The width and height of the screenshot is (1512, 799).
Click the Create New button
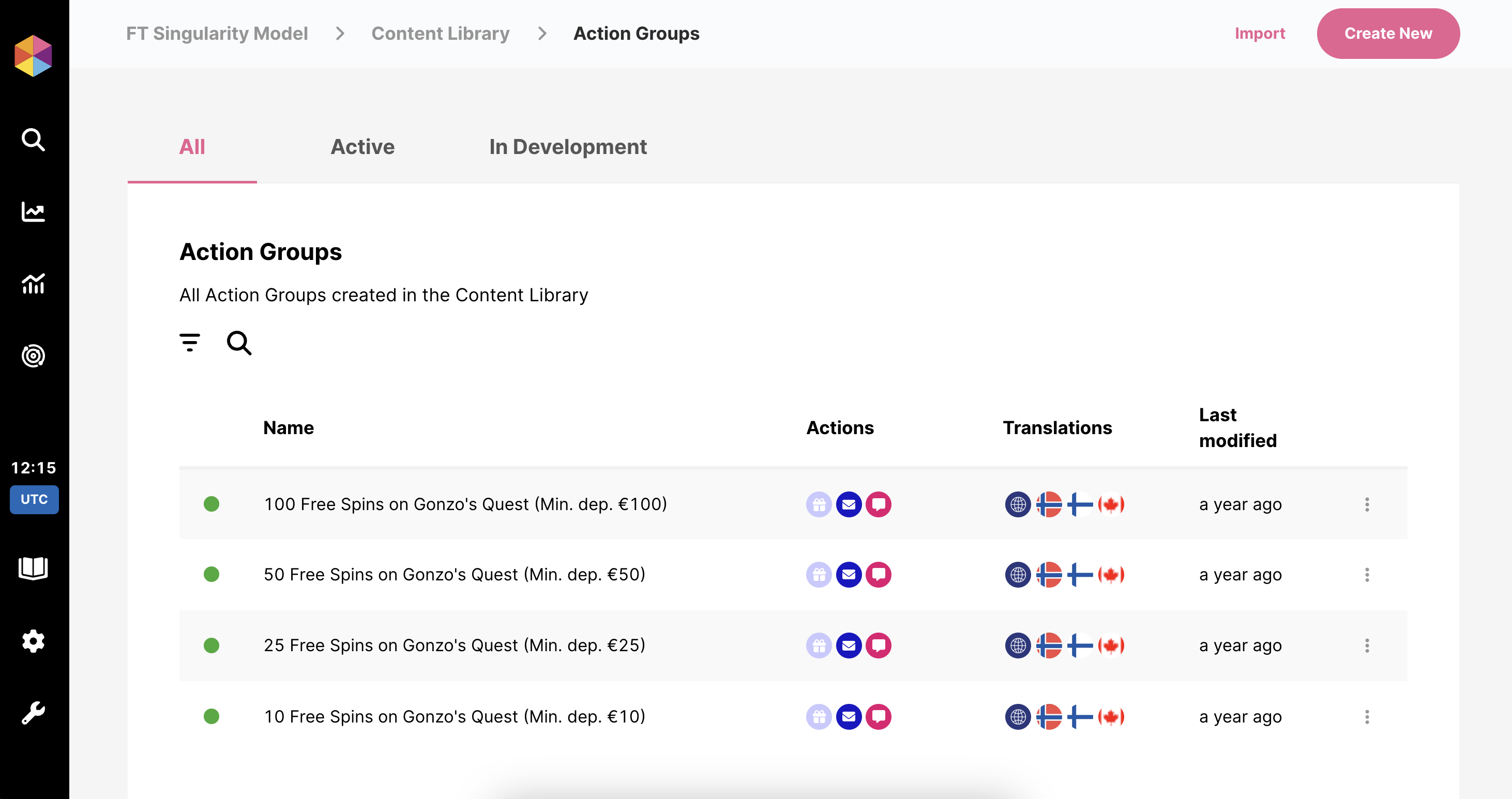[x=1387, y=34]
